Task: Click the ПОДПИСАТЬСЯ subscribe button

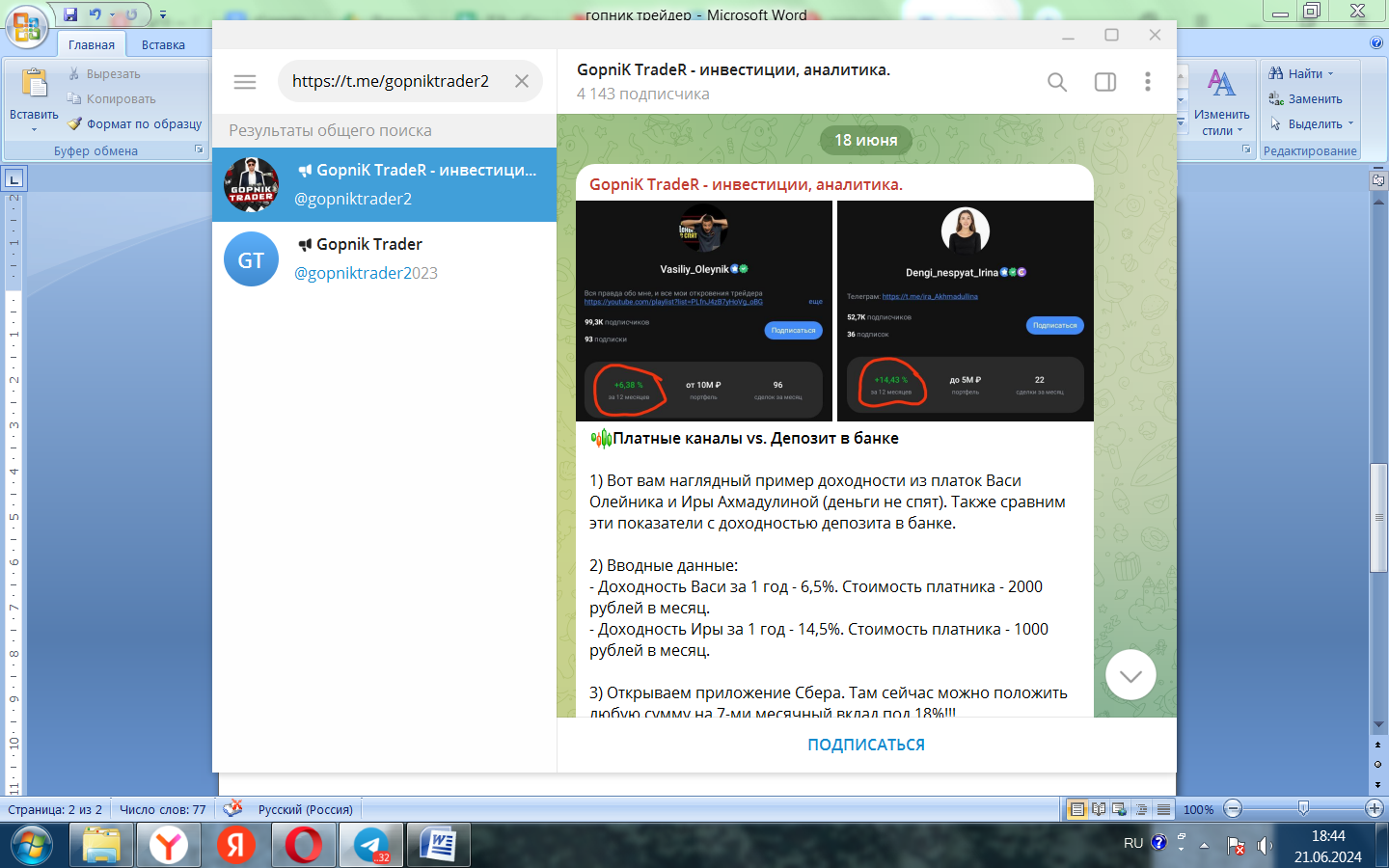Action: tap(866, 745)
